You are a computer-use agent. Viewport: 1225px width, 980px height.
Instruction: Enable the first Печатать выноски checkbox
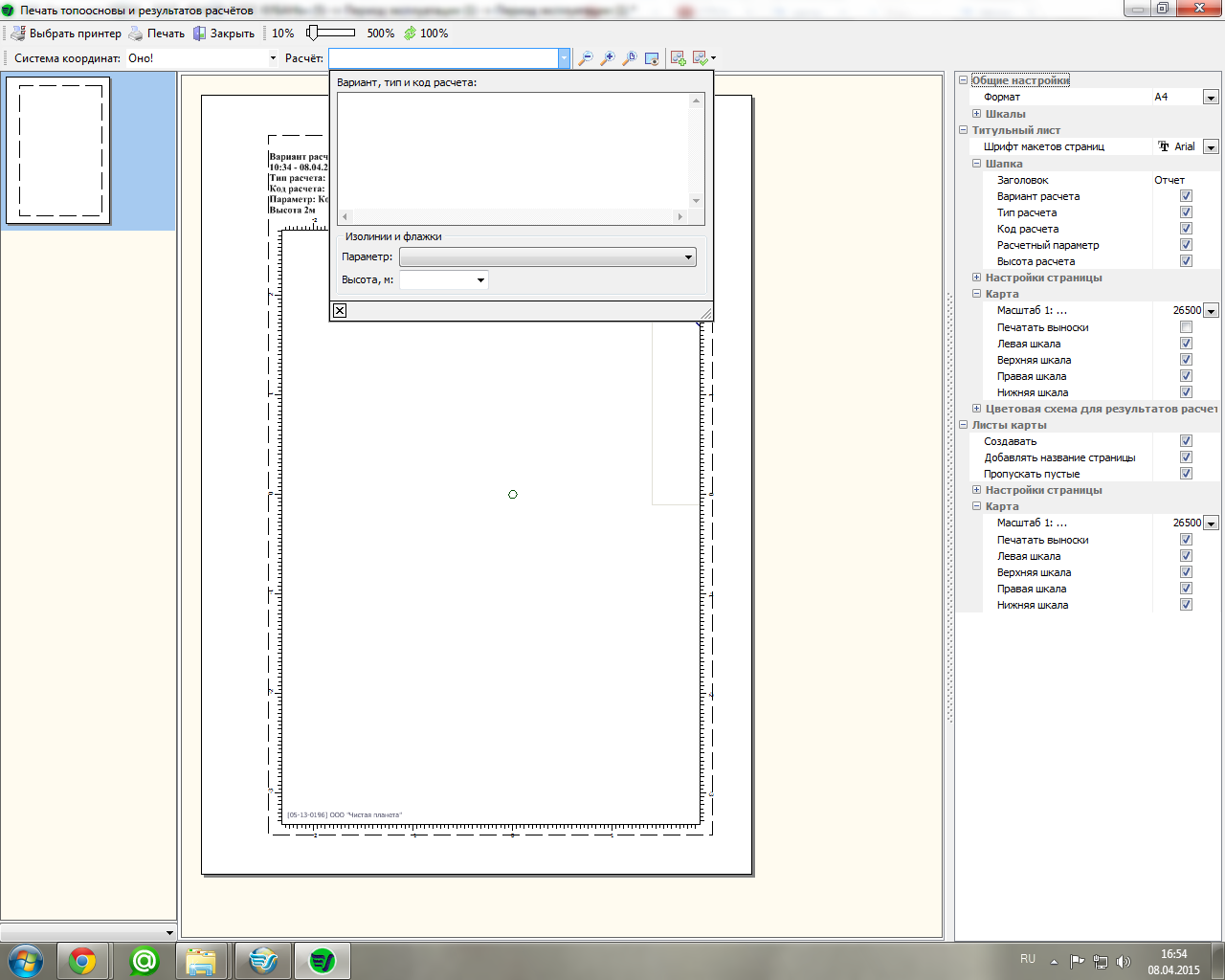1186,327
